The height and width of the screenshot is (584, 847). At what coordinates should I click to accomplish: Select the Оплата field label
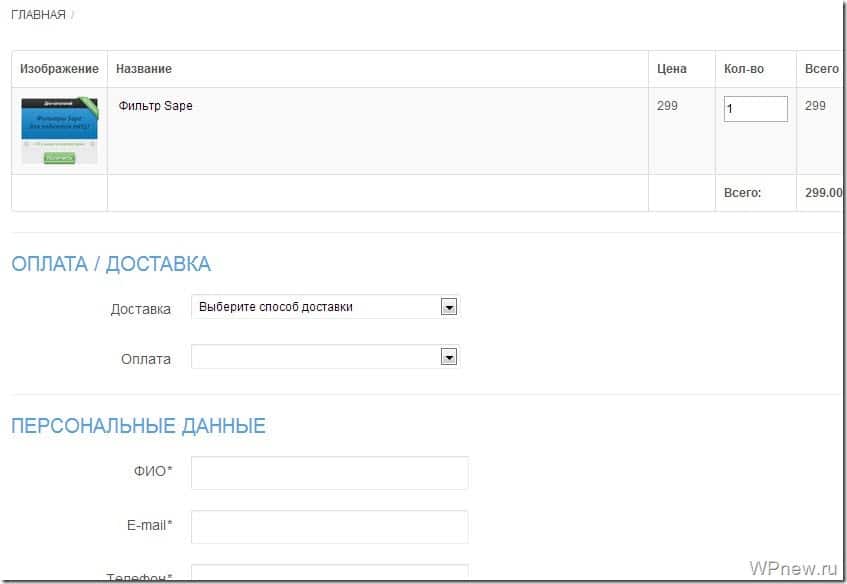(146, 359)
